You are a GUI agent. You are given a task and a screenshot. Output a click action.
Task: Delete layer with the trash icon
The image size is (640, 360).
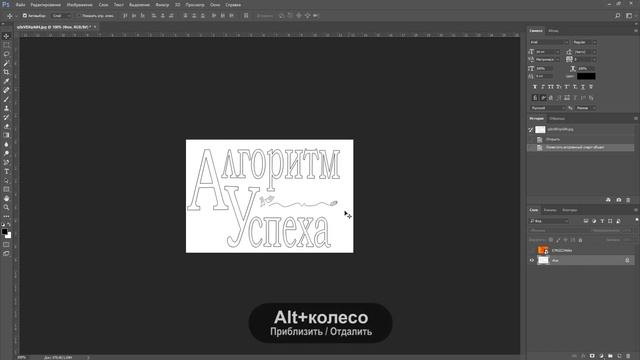(628, 356)
